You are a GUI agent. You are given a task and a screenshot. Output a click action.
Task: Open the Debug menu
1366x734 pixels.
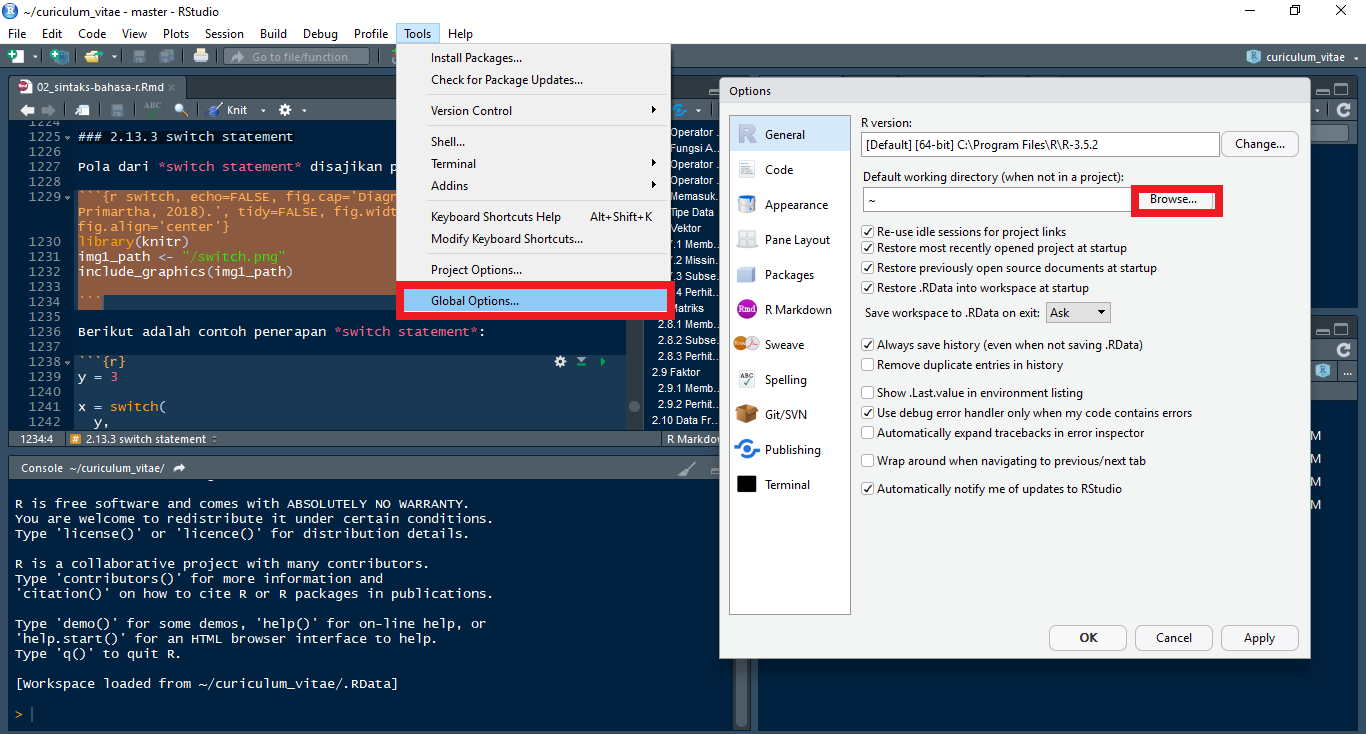(320, 34)
